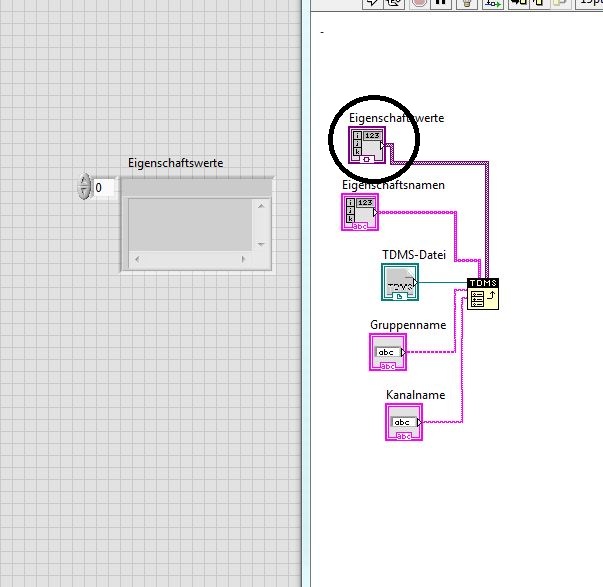The width and height of the screenshot is (603, 587).
Task: Click the Eigenschaftswerte label on front panel
Action: pos(175,163)
